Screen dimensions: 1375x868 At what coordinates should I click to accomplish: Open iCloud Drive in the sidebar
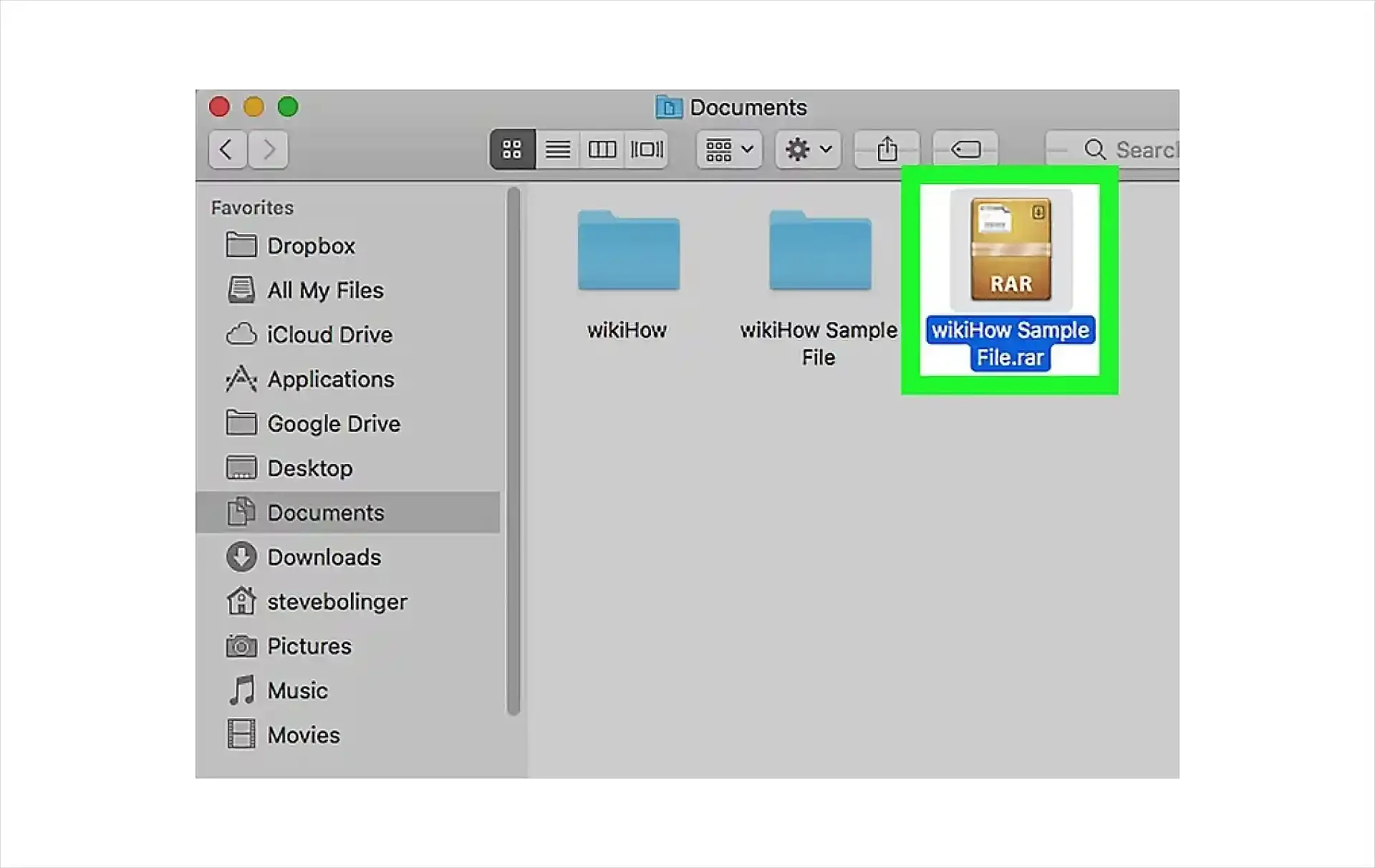(x=347, y=334)
